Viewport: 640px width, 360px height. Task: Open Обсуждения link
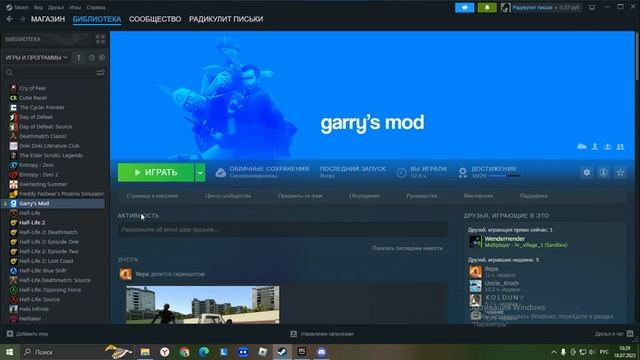(364, 196)
